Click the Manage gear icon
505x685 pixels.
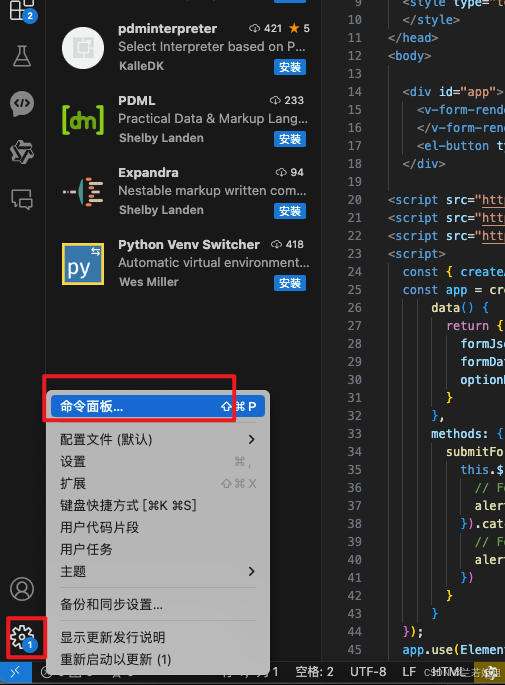[x=23, y=637]
